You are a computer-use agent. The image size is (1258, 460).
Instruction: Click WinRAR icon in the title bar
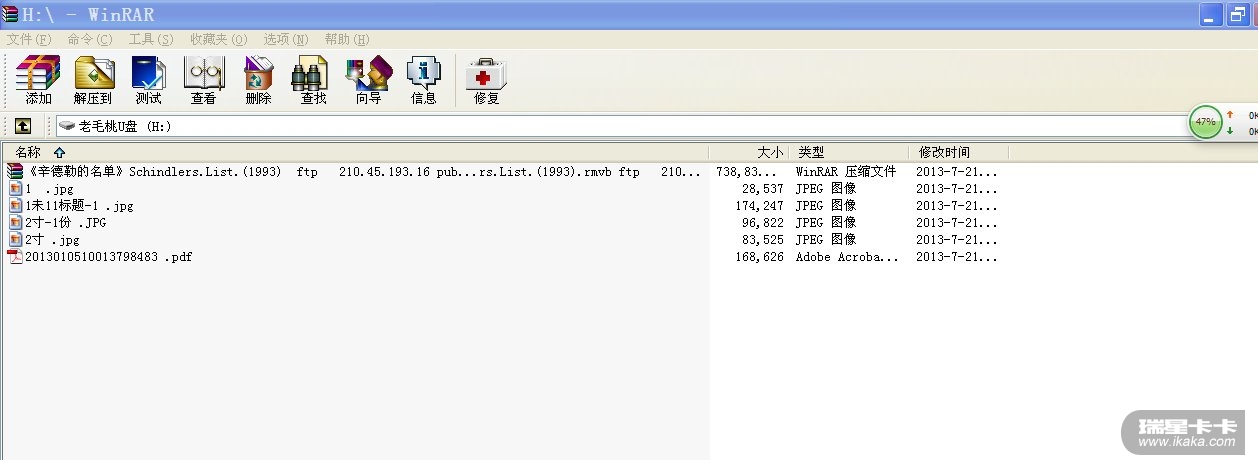click(10, 15)
